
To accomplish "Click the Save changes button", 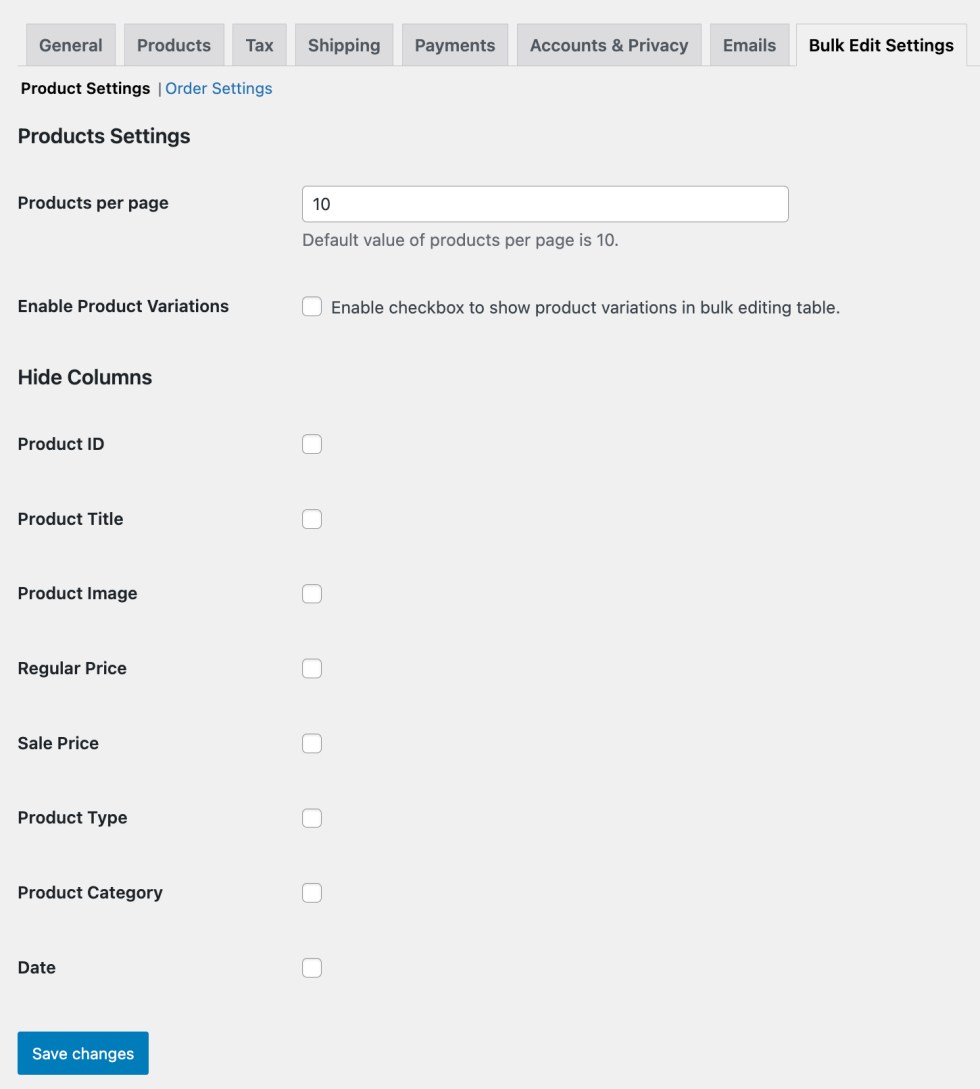I will tap(83, 1053).
